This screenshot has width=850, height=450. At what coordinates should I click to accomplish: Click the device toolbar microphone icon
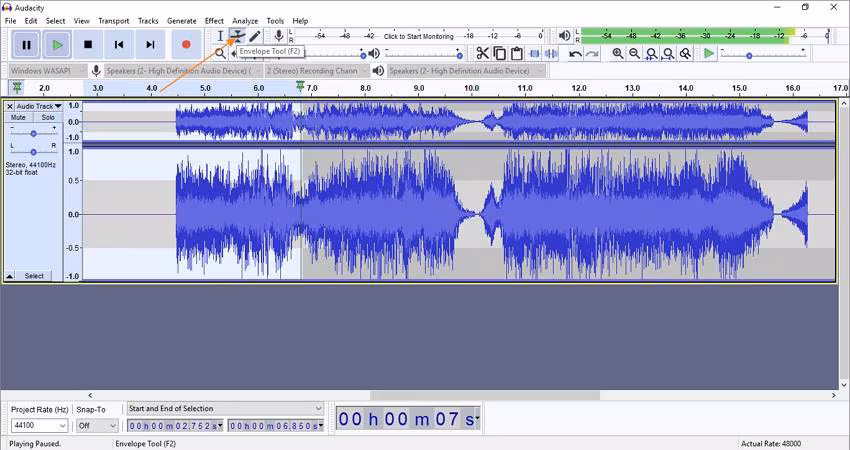pyautogui.click(x=96, y=70)
